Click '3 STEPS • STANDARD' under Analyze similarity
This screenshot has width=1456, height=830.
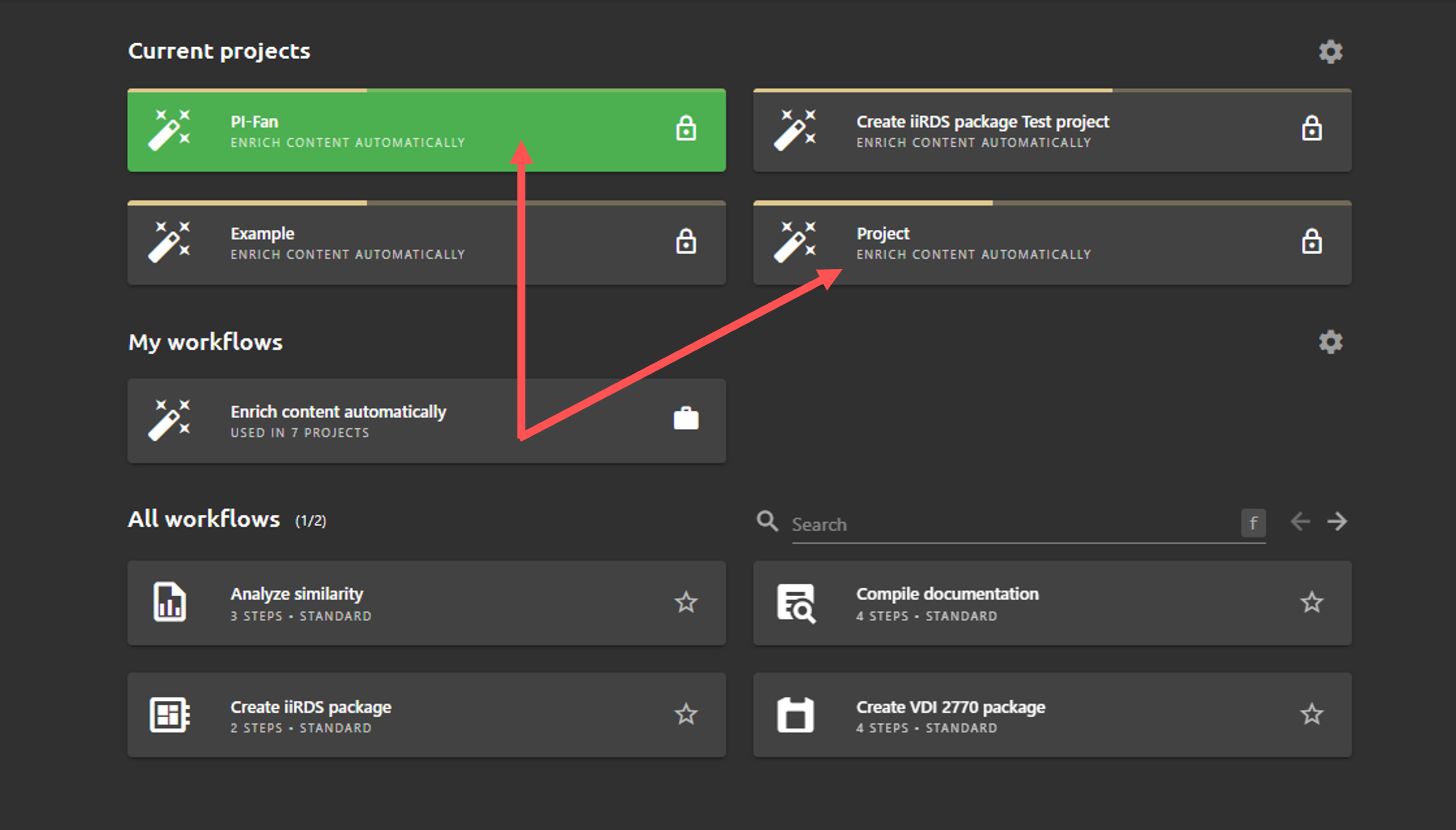click(x=301, y=616)
